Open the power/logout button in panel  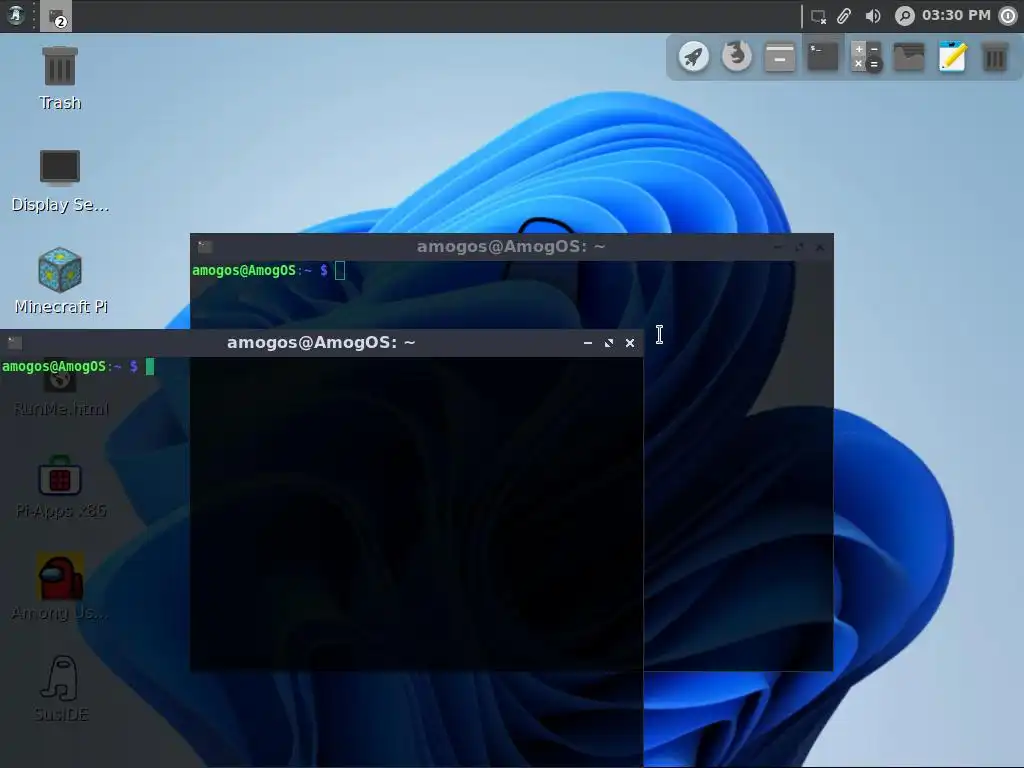coord(1008,16)
